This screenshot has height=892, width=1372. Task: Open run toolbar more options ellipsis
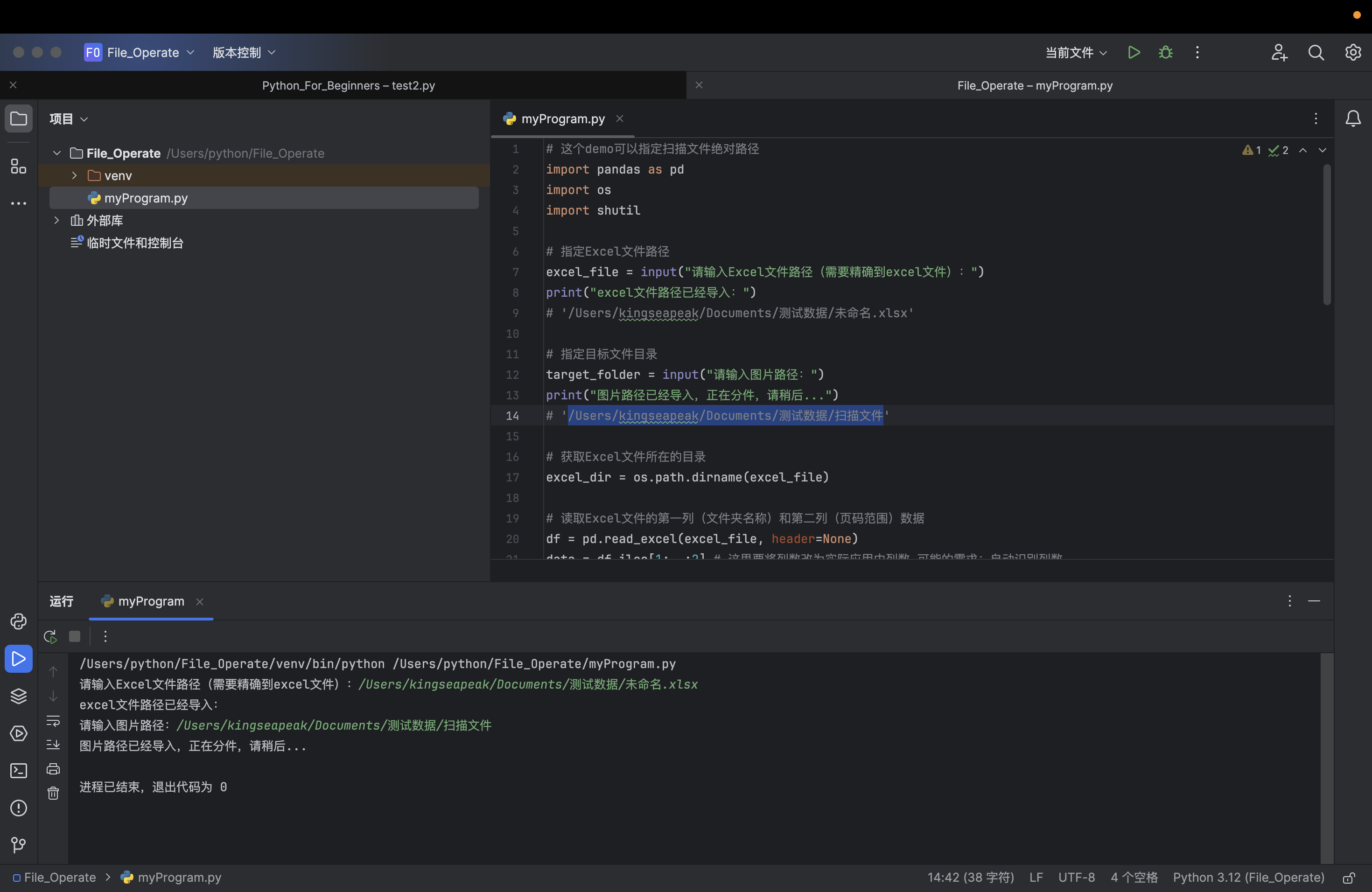point(105,636)
